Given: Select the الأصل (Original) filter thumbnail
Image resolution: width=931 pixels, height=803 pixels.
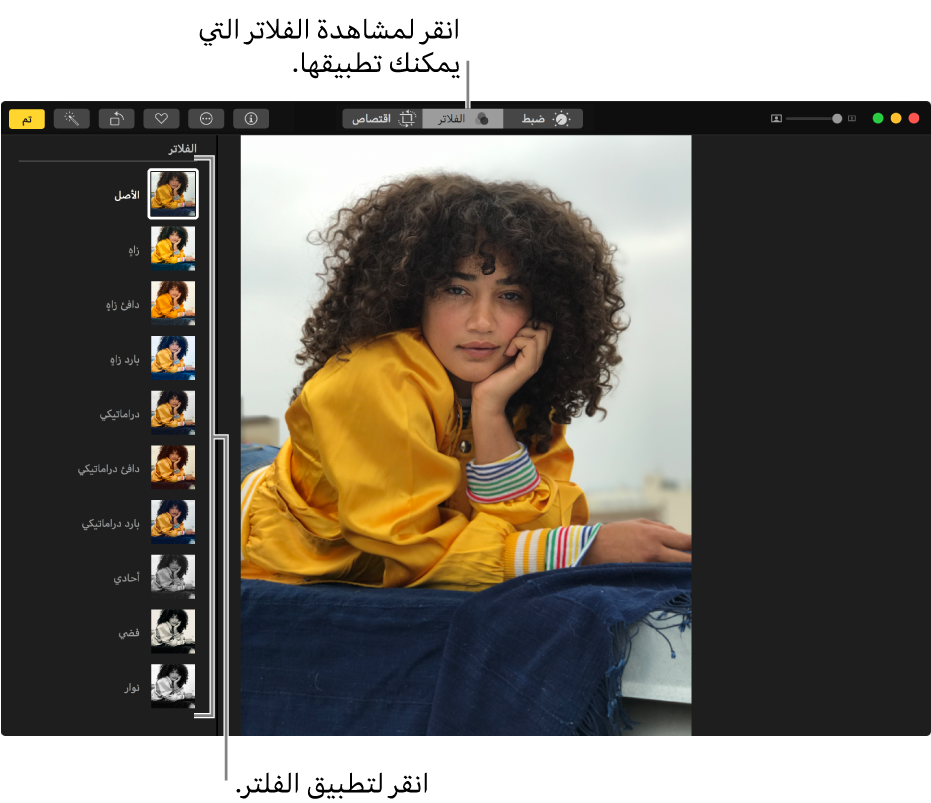Looking at the screenshot, I should coord(173,194).
